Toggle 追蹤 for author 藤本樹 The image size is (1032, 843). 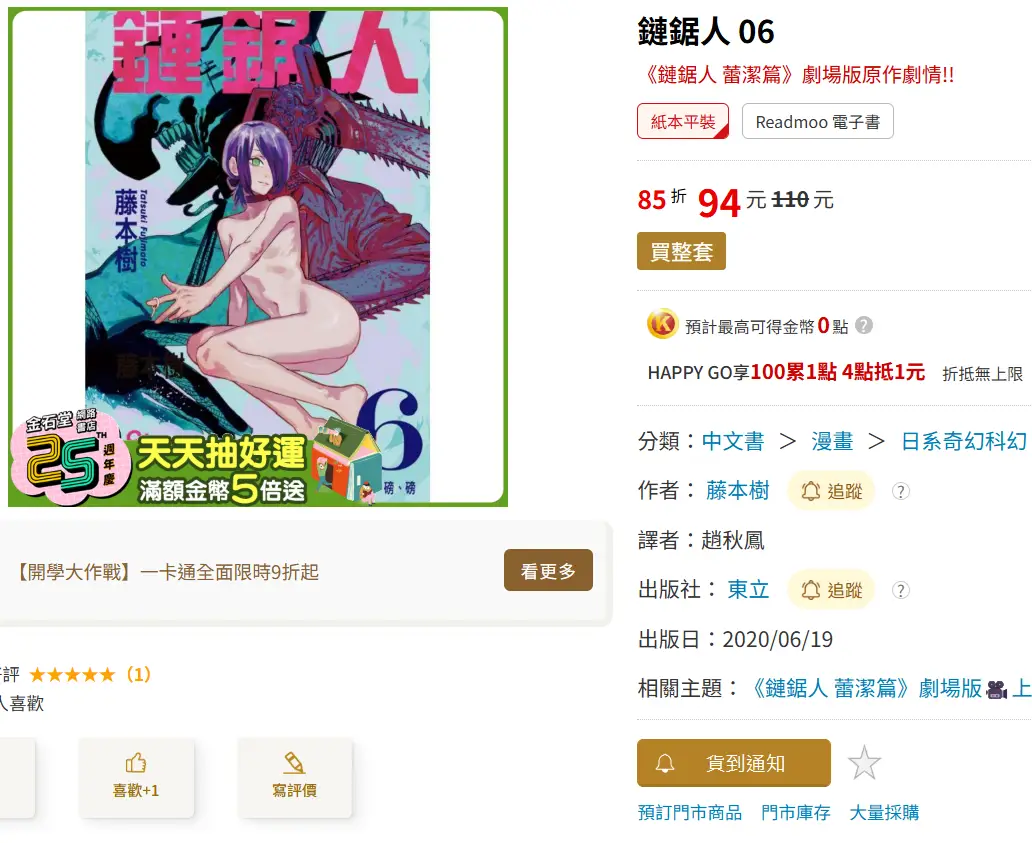click(831, 491)
